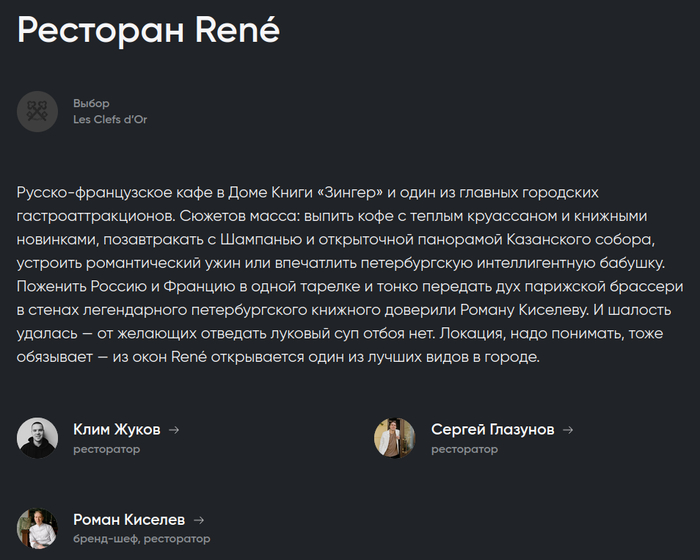Click the "Выбор" label near the keys badge

pyautogui.click(x=92, y=103)
